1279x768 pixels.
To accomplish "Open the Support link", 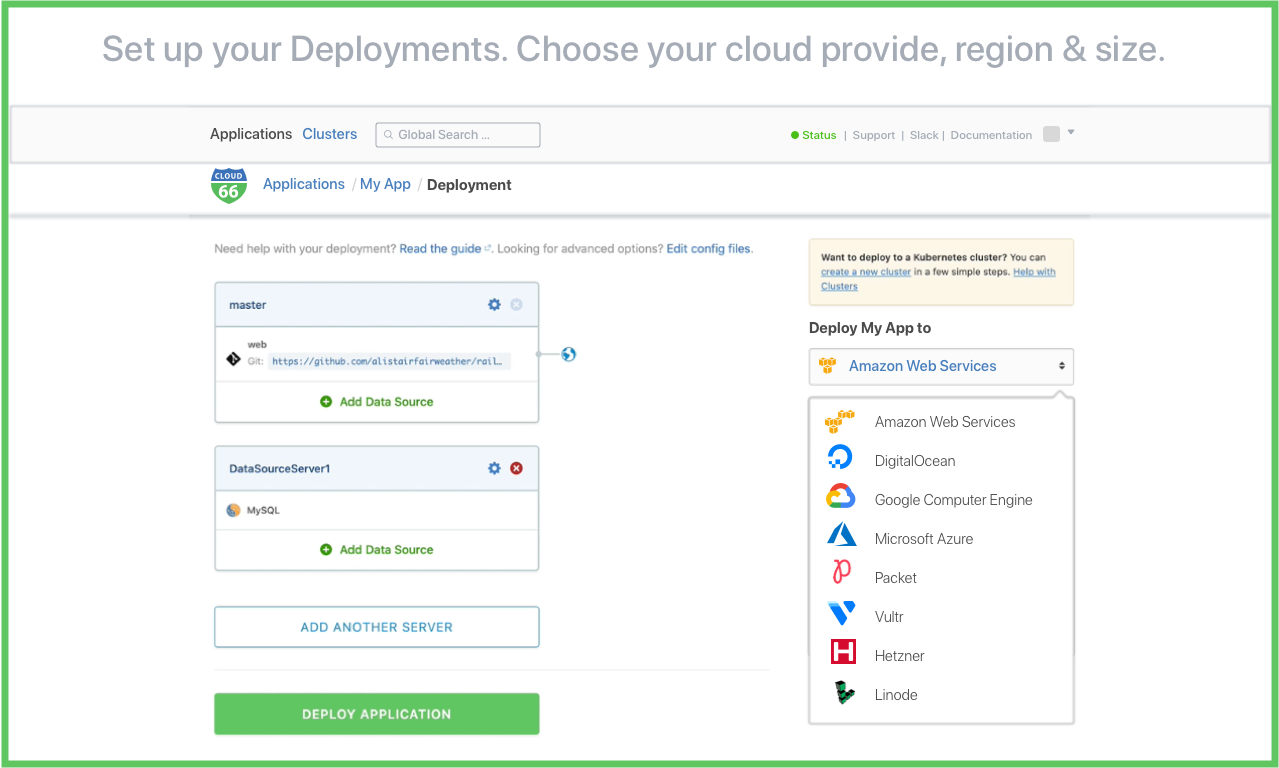I will (x=874, y=135).
